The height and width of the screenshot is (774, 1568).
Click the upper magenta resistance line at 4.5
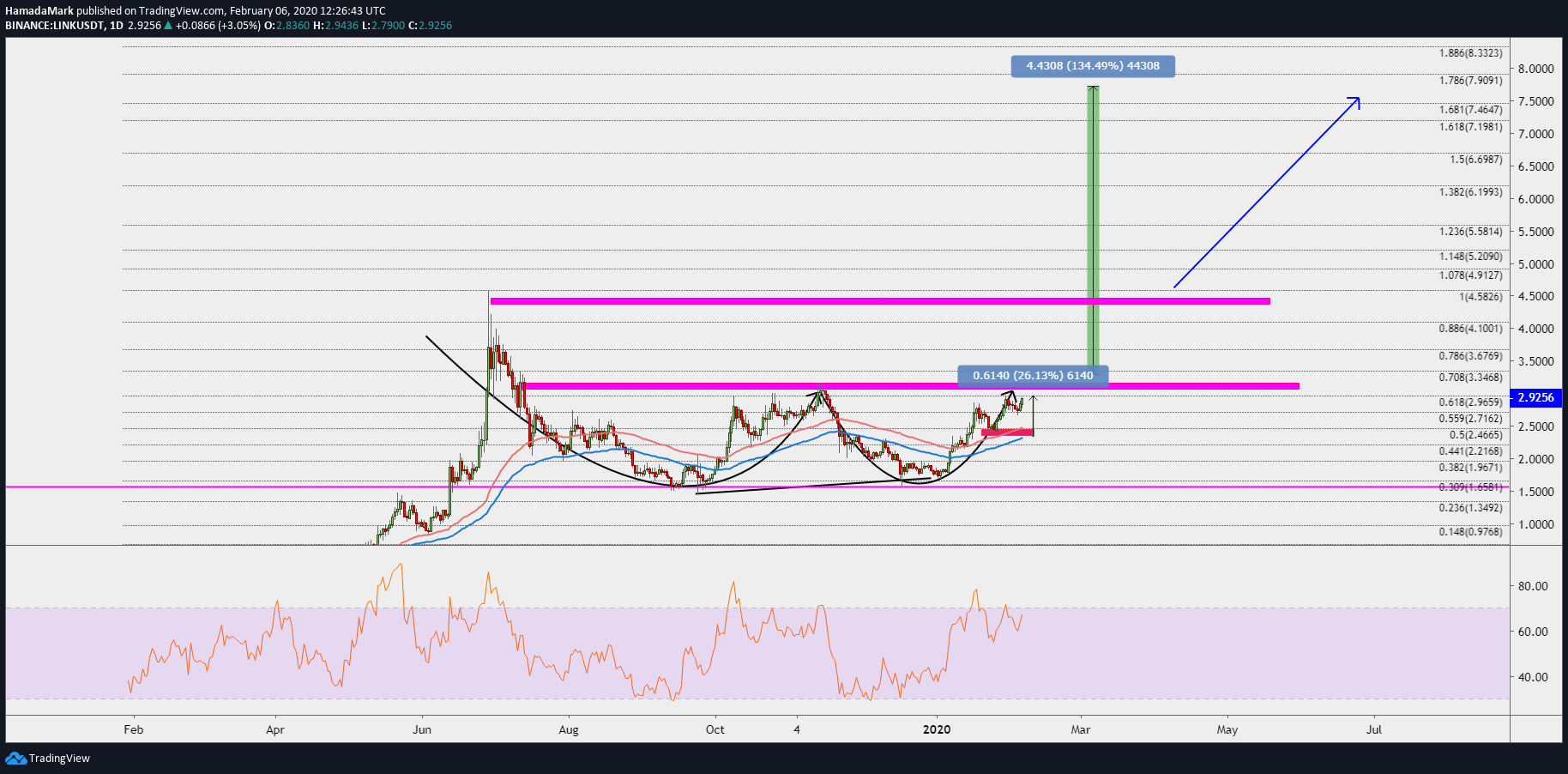880,301
